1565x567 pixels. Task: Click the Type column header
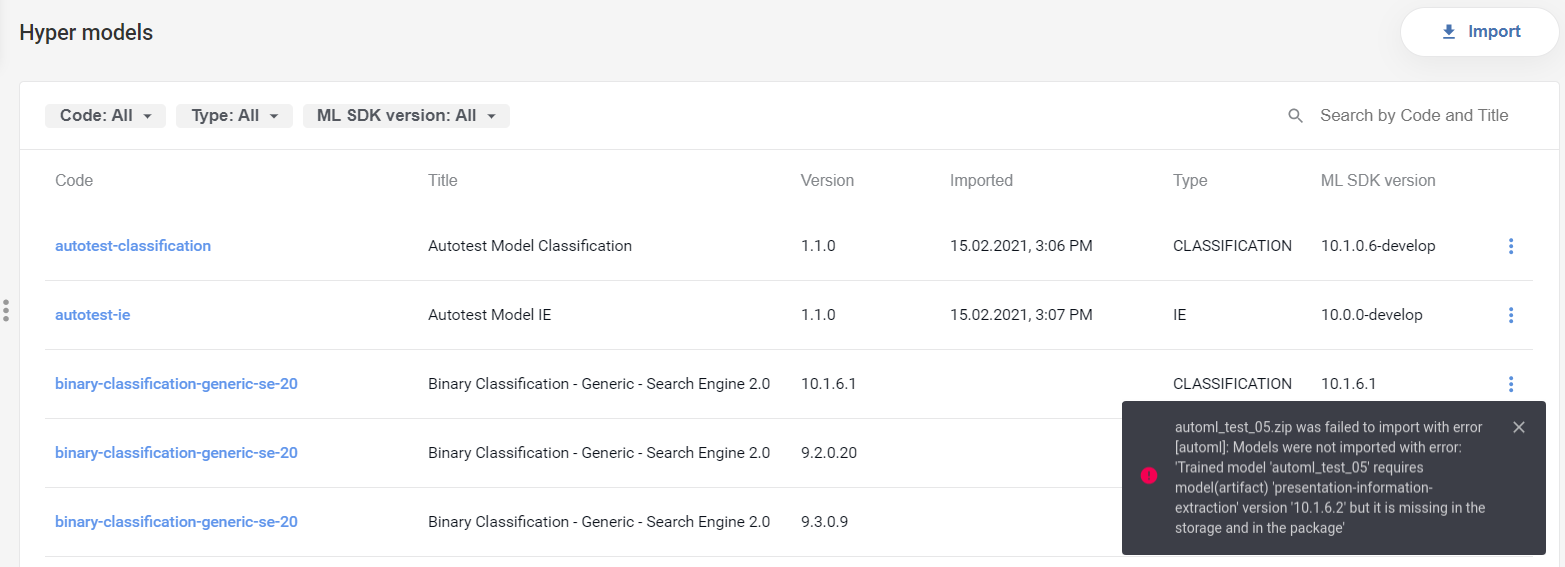(x=1190, y=181)
